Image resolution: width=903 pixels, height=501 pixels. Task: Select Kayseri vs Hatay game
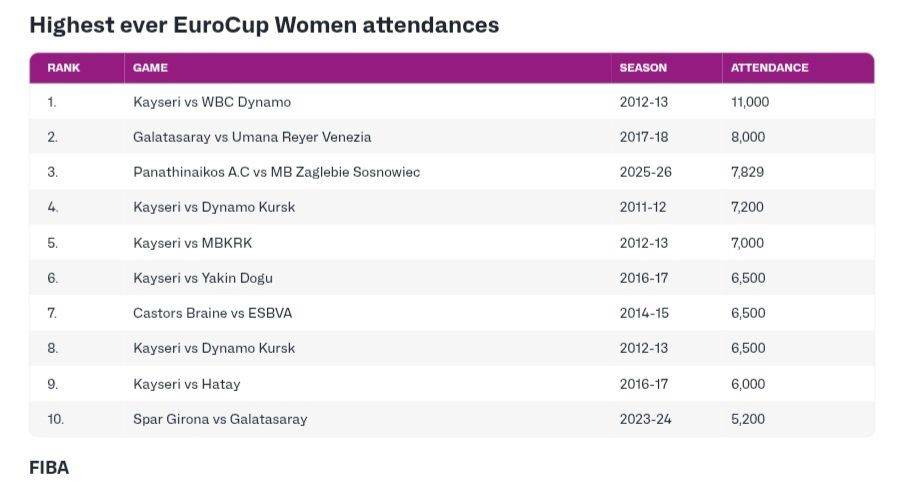pyautogui.click(x=187, y=384)
